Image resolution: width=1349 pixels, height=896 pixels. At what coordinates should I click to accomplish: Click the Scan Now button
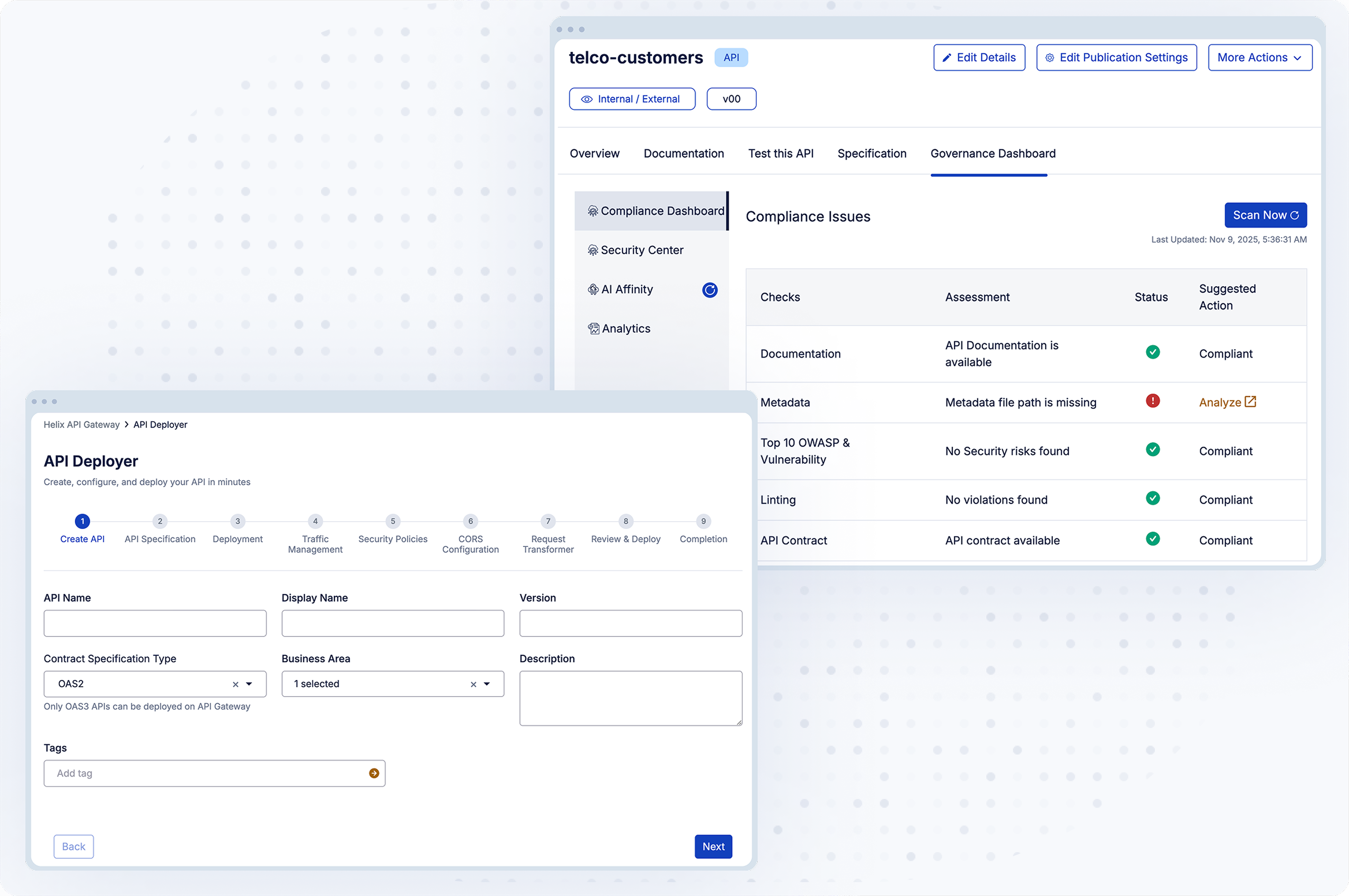(x=1265, y=215)
